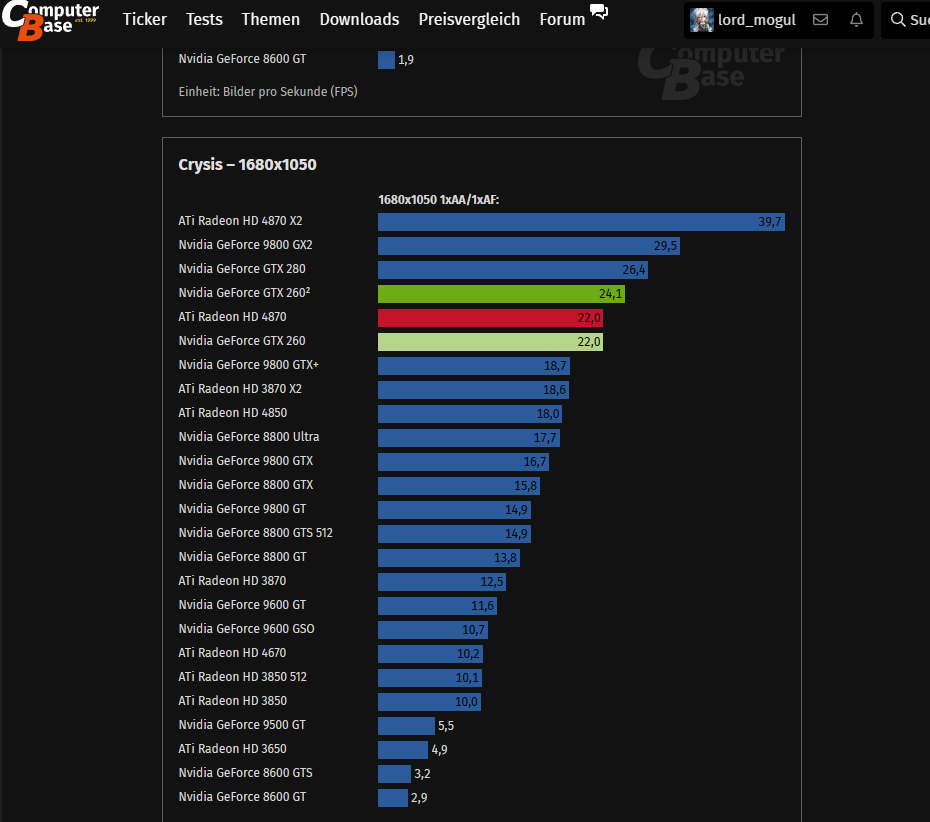Click the light green GTX 260 bar
The width and height of the screenshot is (930, 822).
(x=491, y=342)
